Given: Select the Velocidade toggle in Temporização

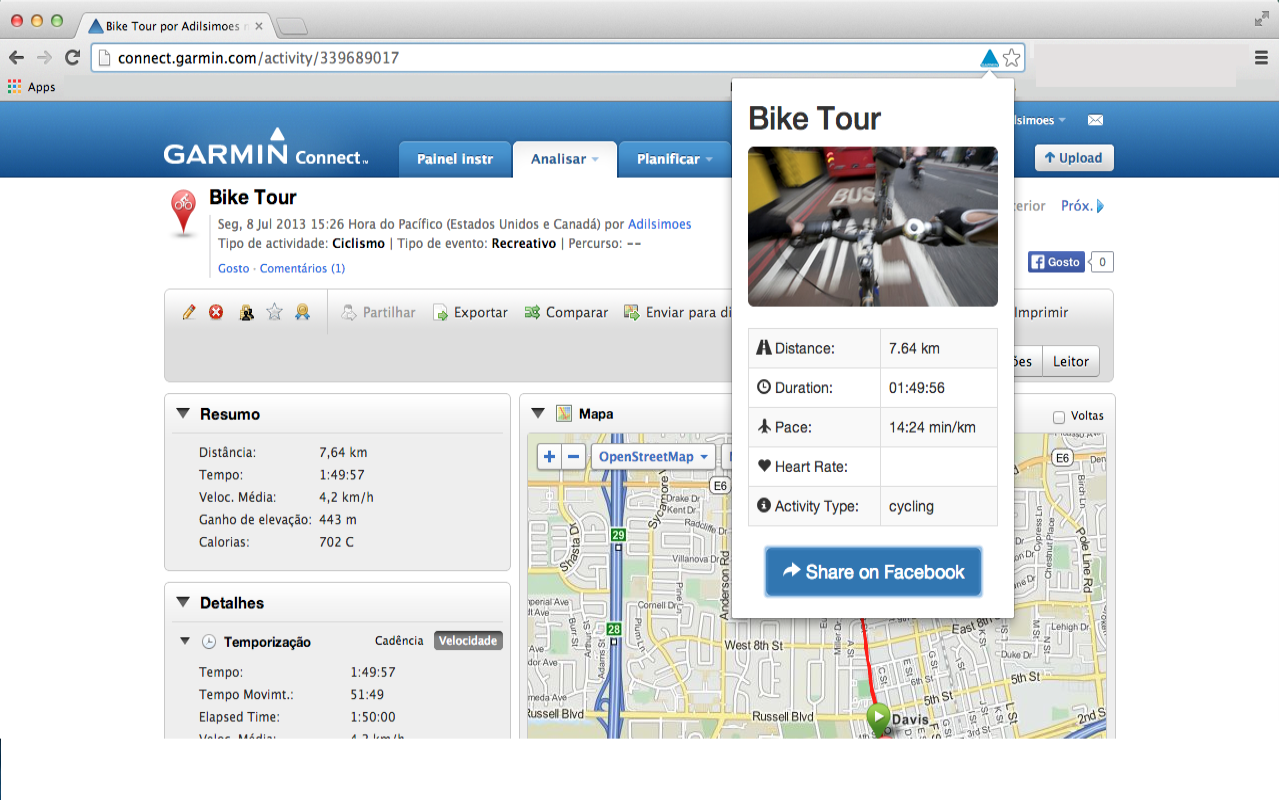Looking at the screenshot, I should pyautogui.click(x=468, y=641).
